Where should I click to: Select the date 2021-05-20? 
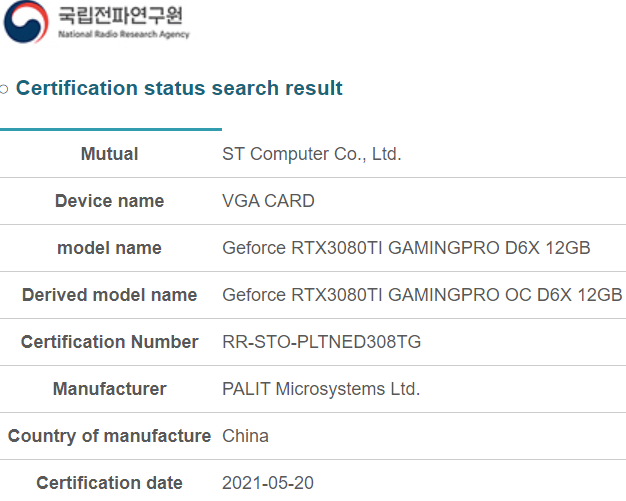click(x=268, y=483)
